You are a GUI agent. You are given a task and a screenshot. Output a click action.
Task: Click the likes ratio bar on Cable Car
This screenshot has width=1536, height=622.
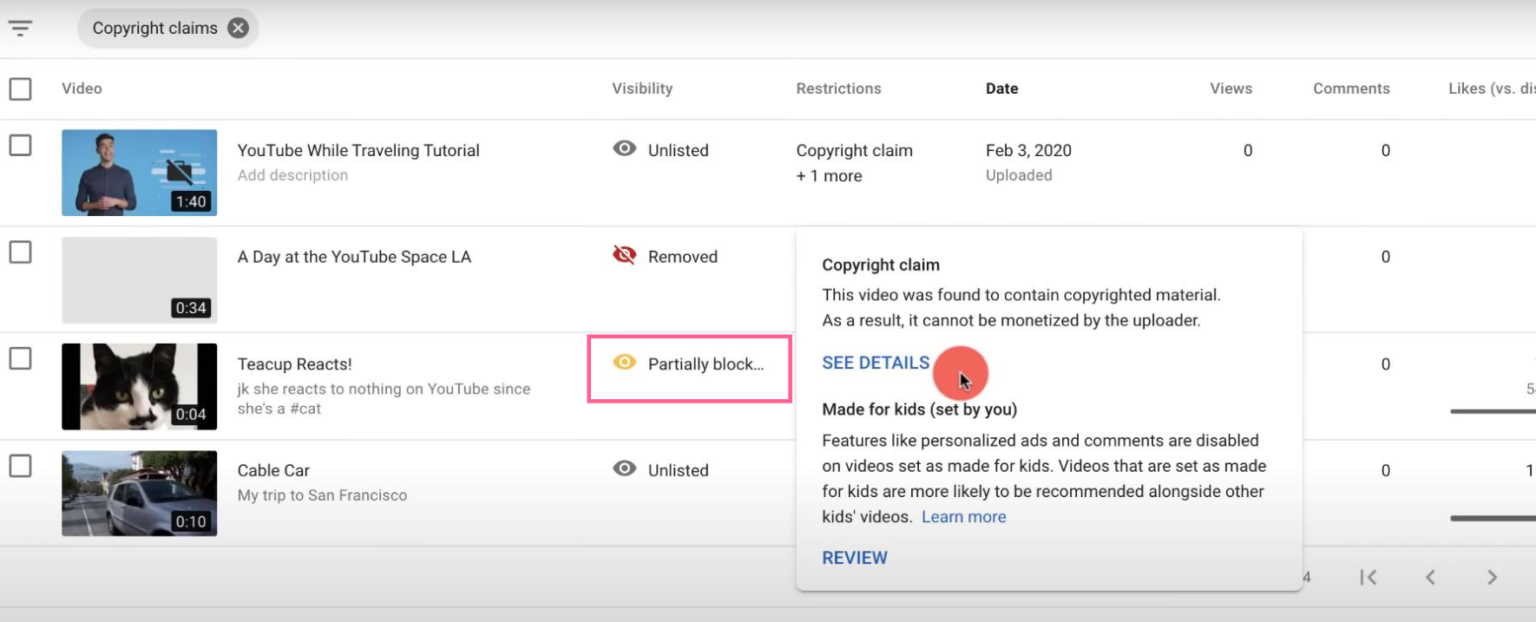(1490, 520)
